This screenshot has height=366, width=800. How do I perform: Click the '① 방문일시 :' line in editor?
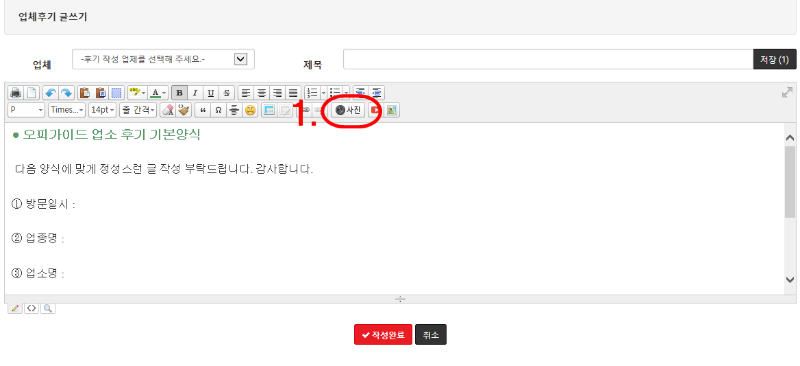point(43,205)
